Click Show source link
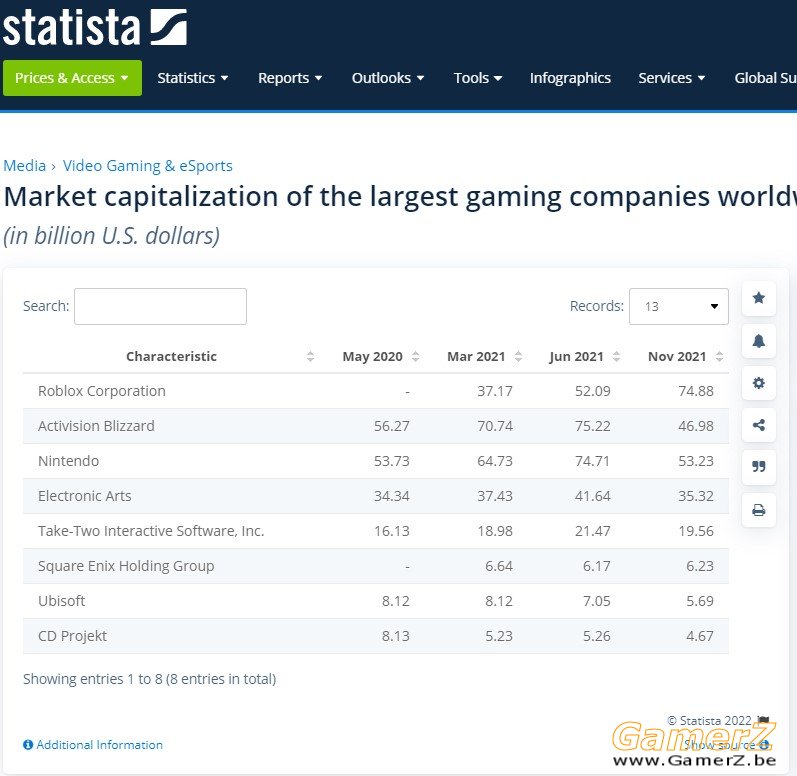Image resolution: width=797 pixels, height=776 pixels. (x=719, y=745)
